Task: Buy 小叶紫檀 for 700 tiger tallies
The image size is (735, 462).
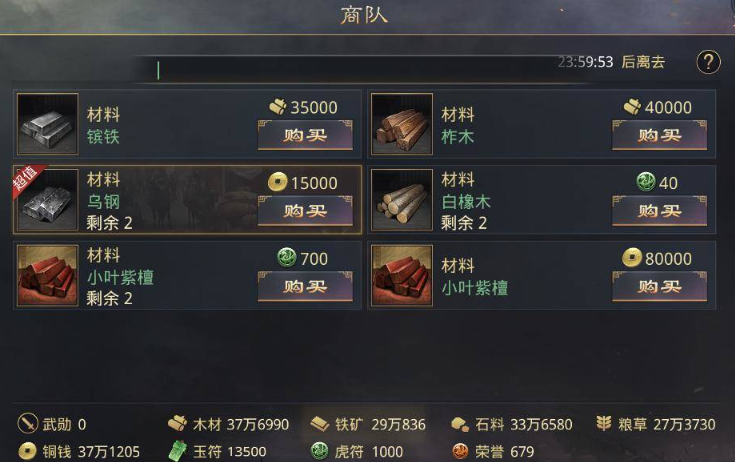Action: [x=305, y=286]
